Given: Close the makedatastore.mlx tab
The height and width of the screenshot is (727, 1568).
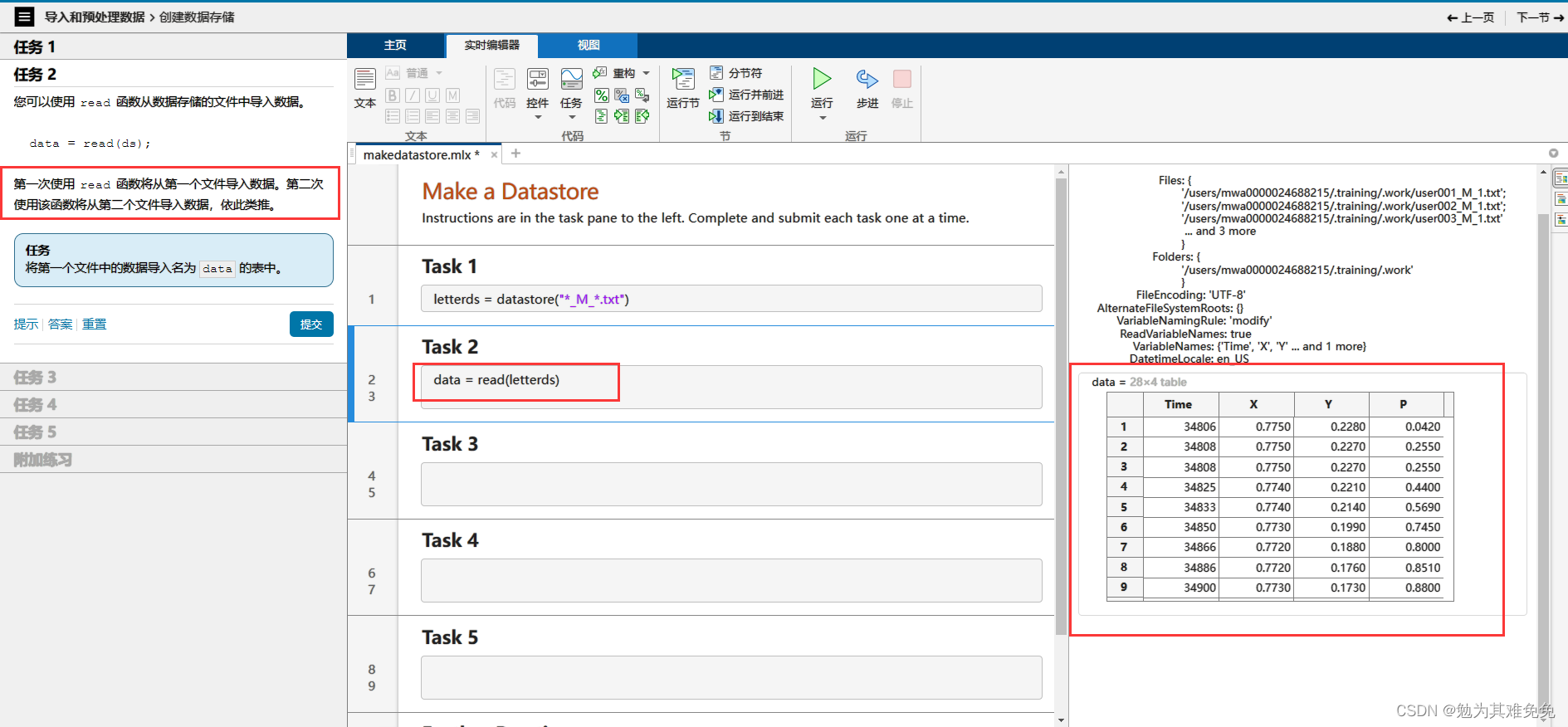Looking at the screenshot, I should pos(495,154).
